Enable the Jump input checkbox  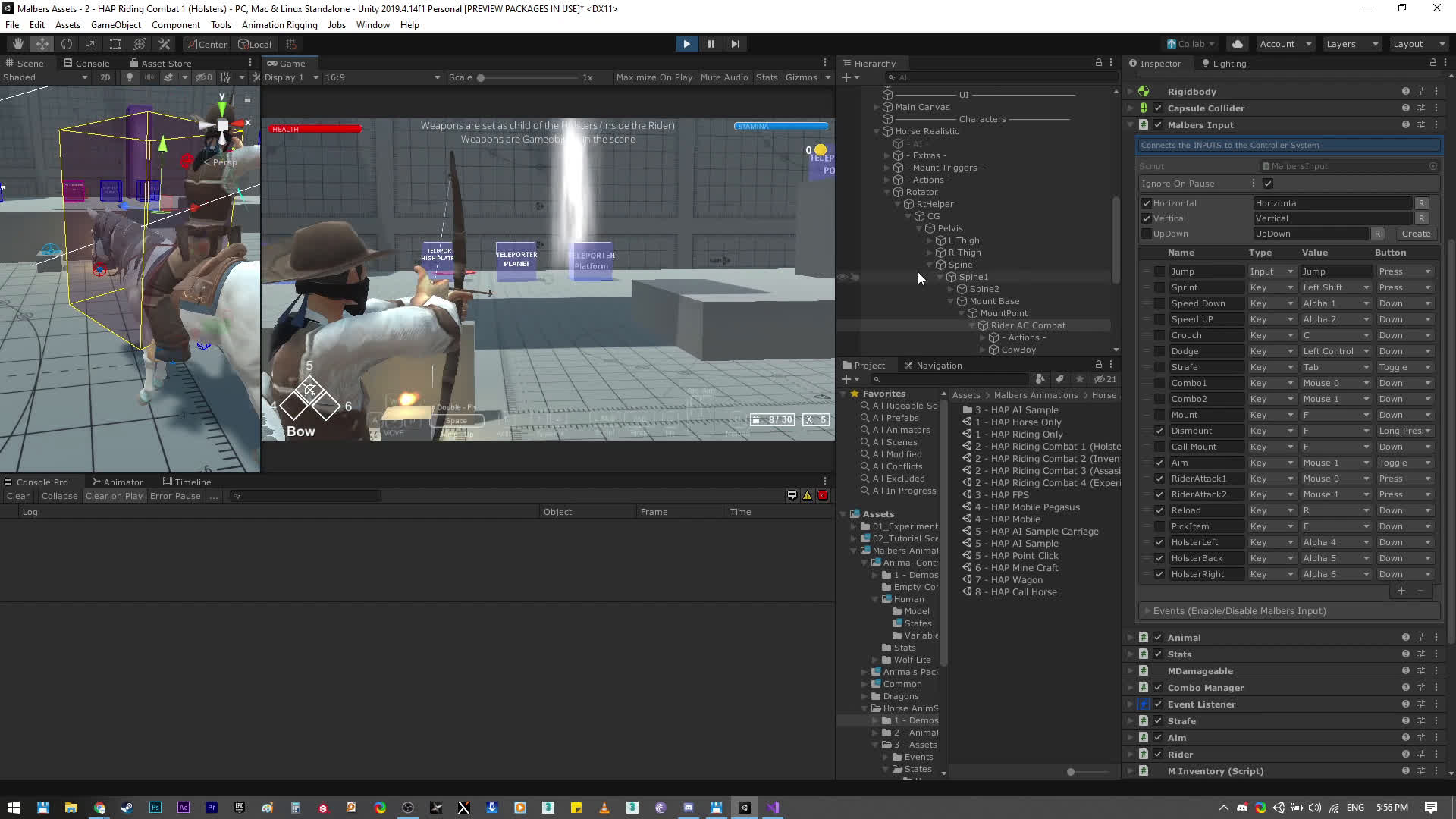pos(1159,271)
